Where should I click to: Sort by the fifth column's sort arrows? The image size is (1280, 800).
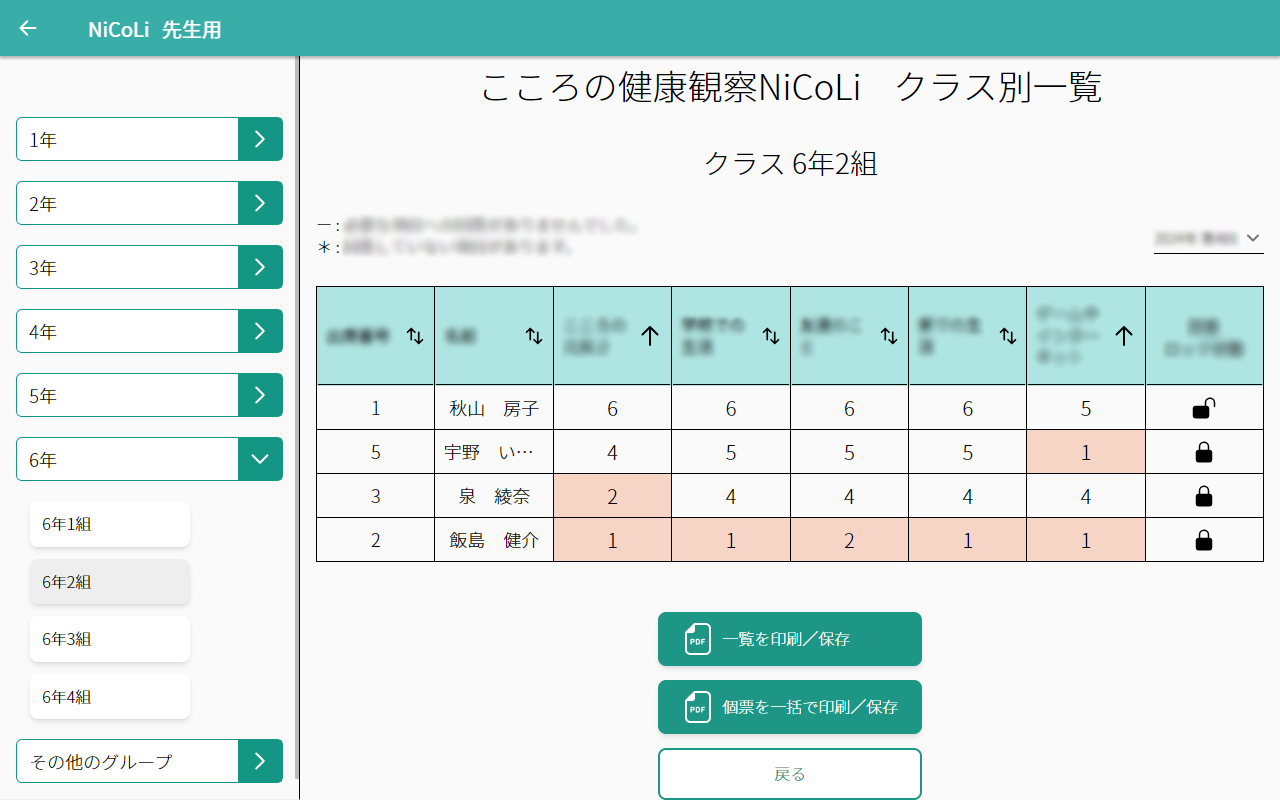pyautogui.click(x=889, y=336)
